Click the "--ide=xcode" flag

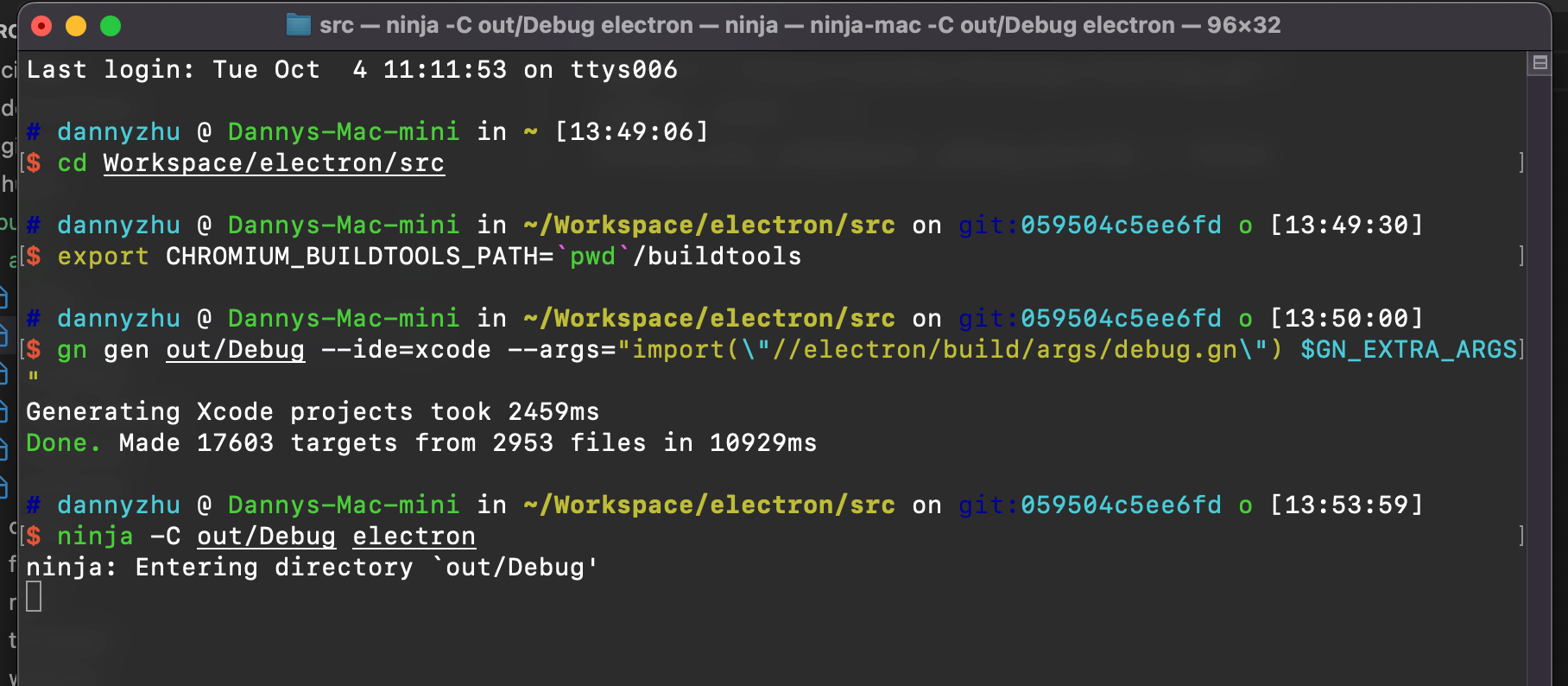(x=406, y=350)
